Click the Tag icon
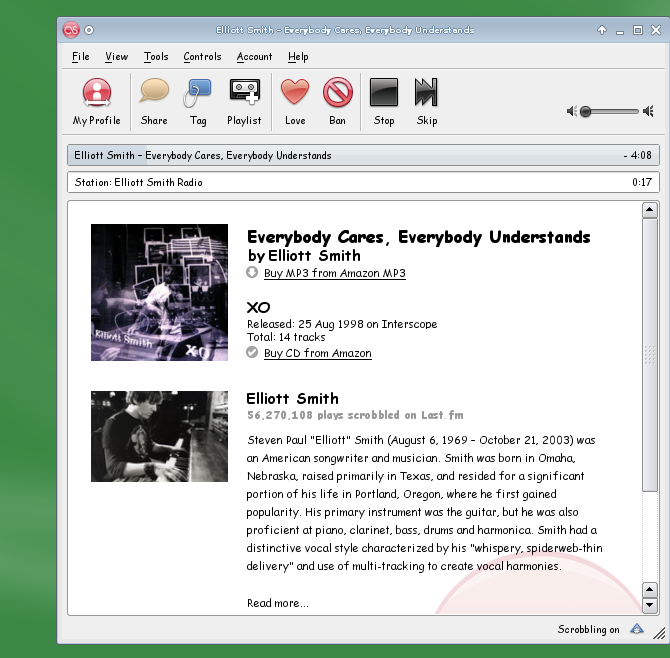 pyautogui.click(x=197, y=92)
